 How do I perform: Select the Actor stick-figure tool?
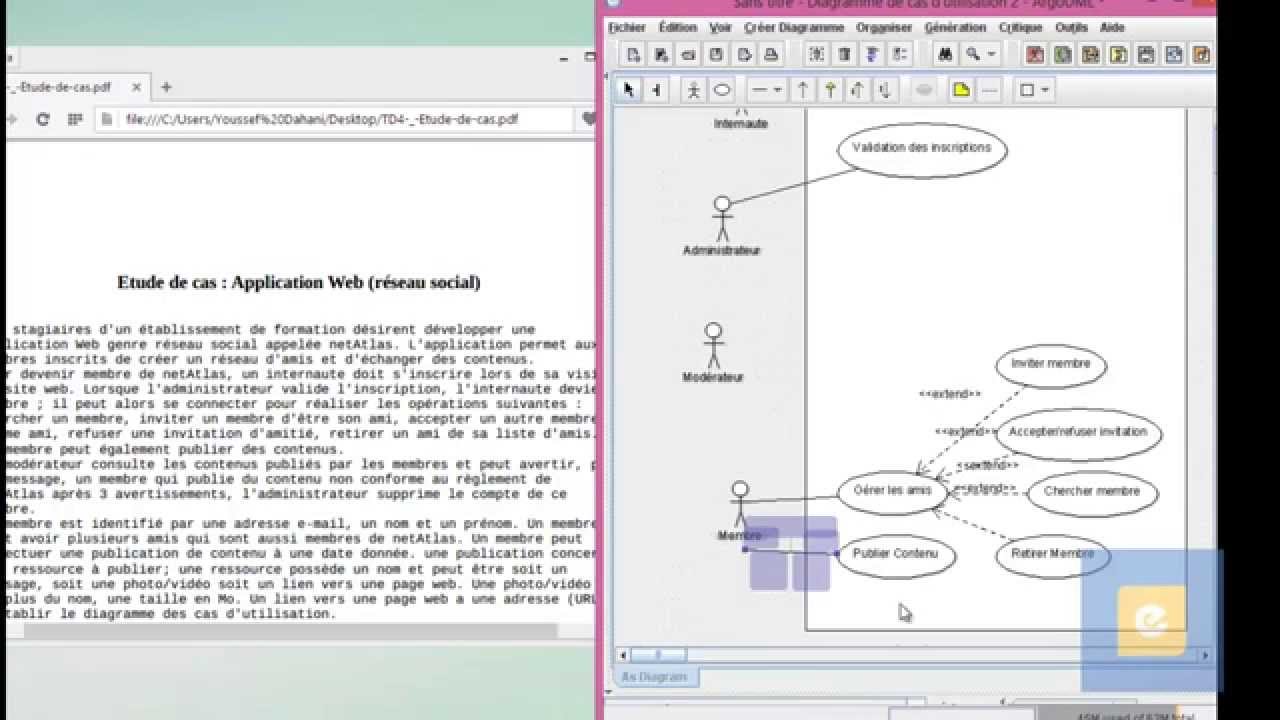pyautogui.click(x=693, y=90)
